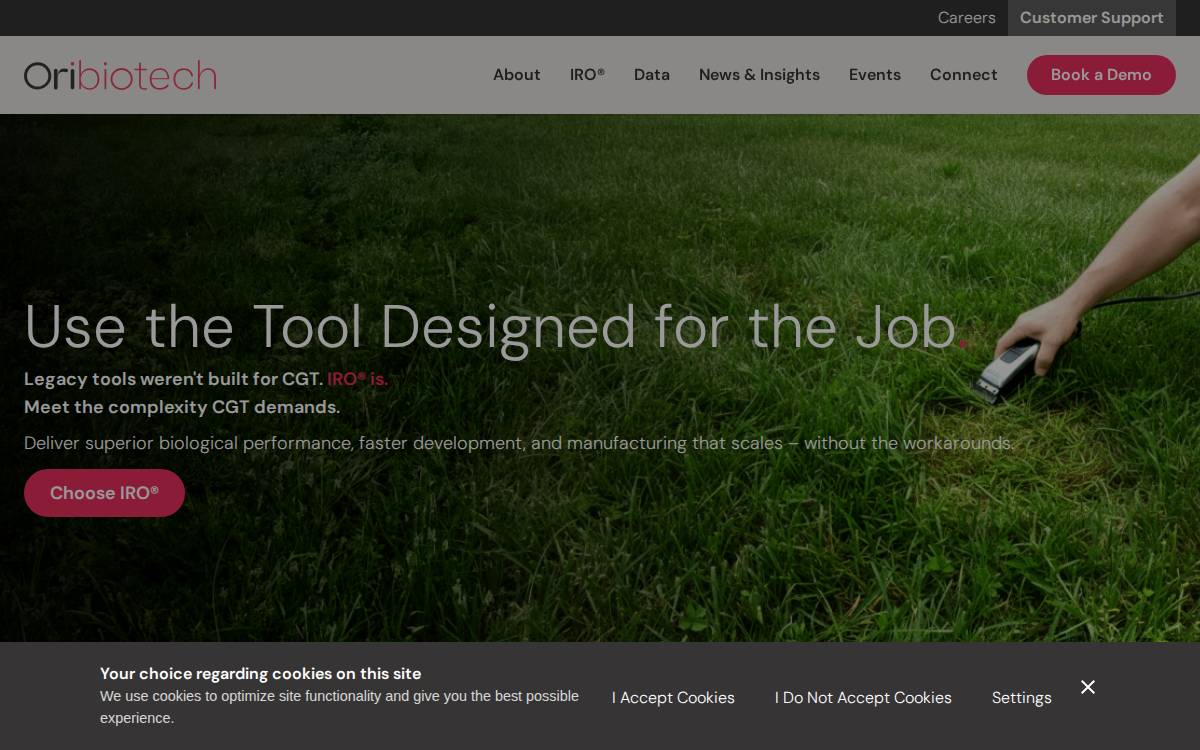This screenshot has height=750, width=1200.
Task: Click the 'Deliver superior biological performance' paragraph
Action: coord(519,443)
